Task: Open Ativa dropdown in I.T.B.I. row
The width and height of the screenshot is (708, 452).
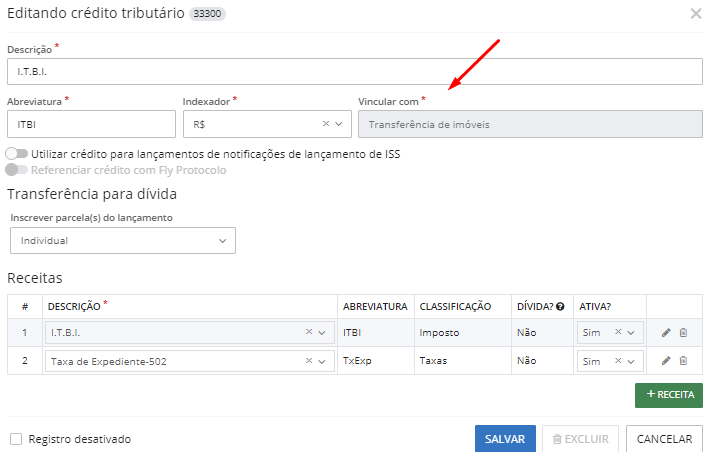Action: [x=631, y=333]
